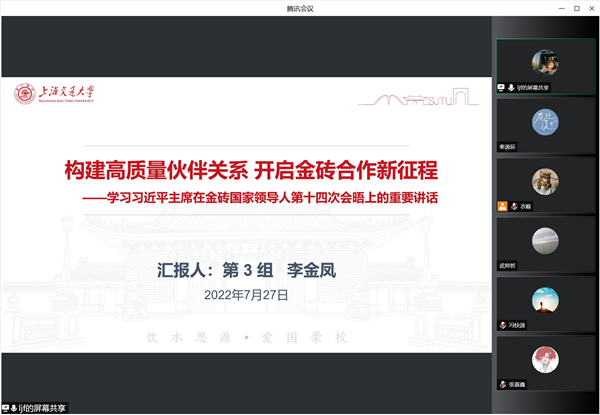Click the bottom-left screen sharing status icon
Viewport: 600px width, 415px height.
click(6, 408)
